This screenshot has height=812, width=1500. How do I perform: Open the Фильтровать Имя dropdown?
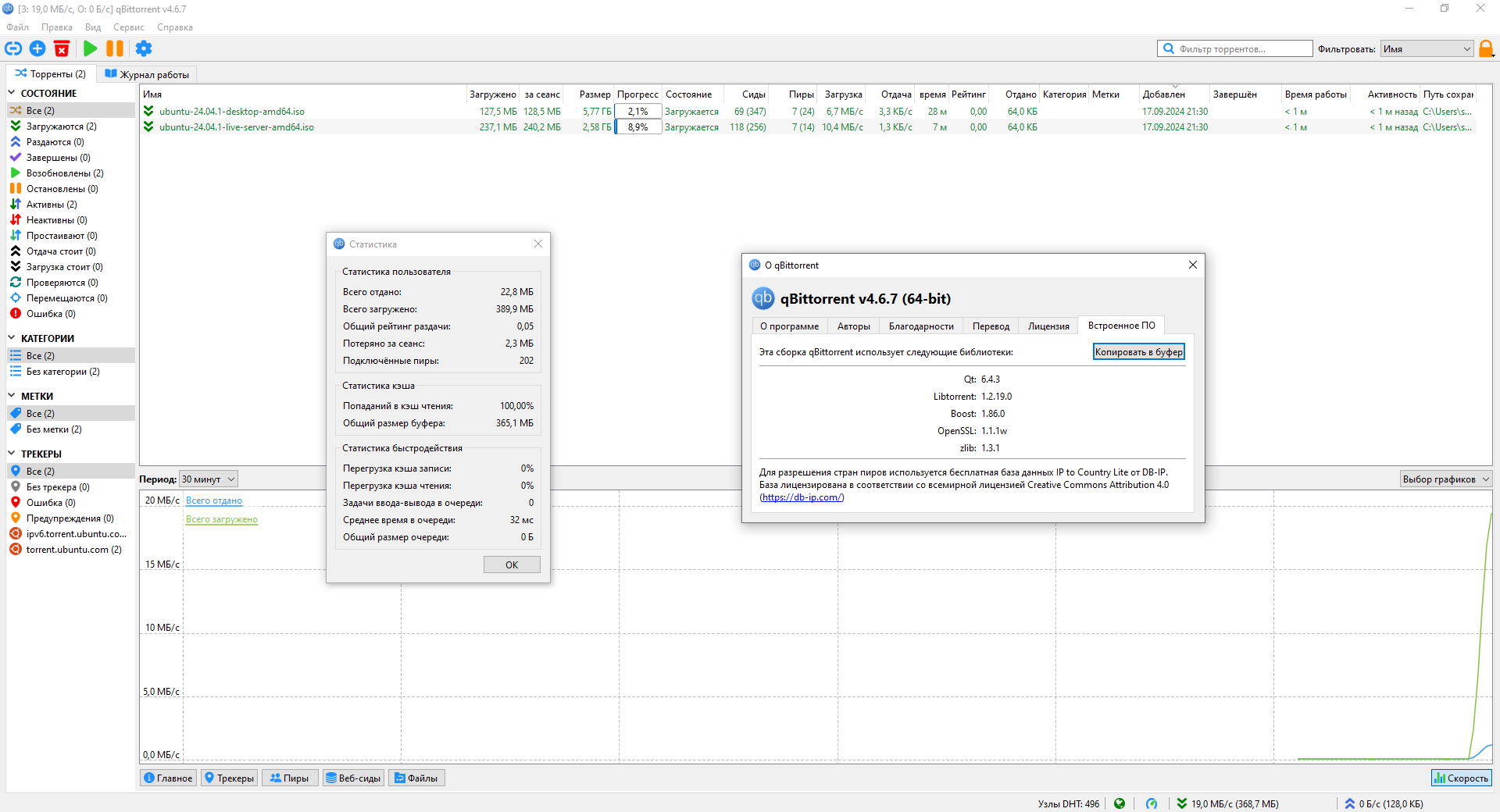point(1427,48)
